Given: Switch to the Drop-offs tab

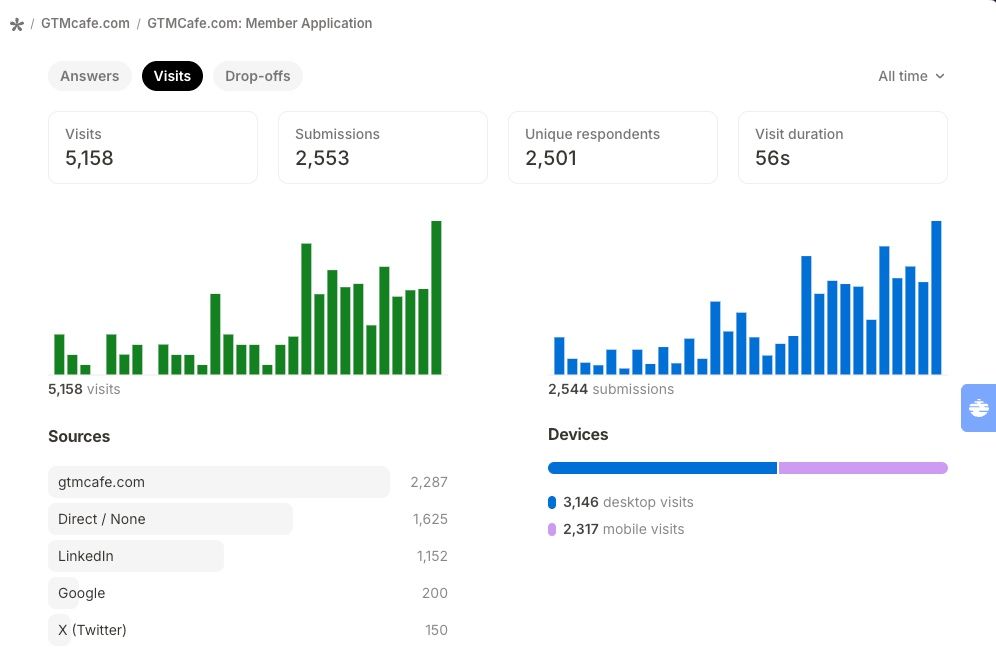Looking at the screenshot, I should 258,76.
